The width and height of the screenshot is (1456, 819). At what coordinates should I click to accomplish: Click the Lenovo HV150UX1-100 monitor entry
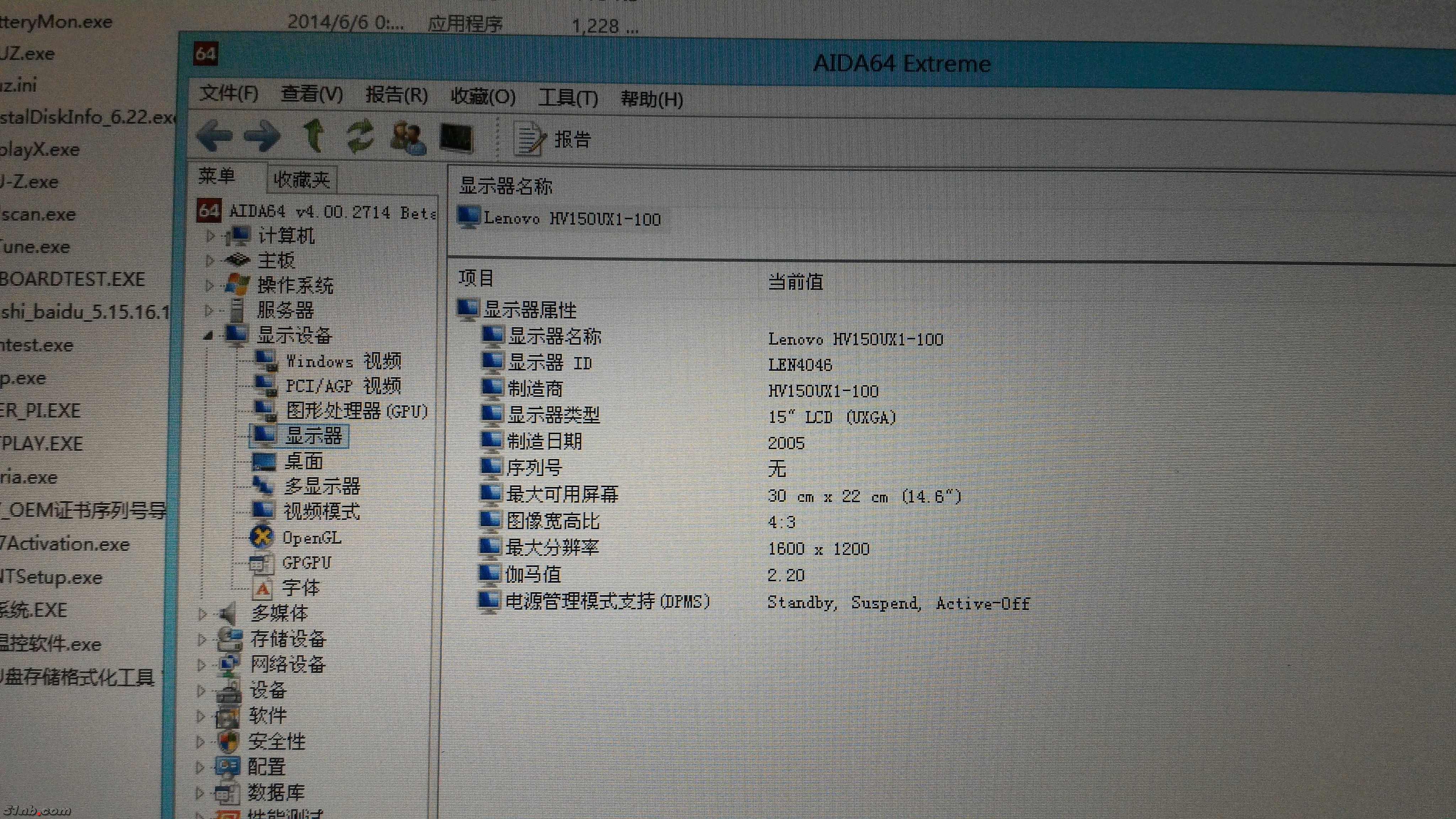point(571,219)
